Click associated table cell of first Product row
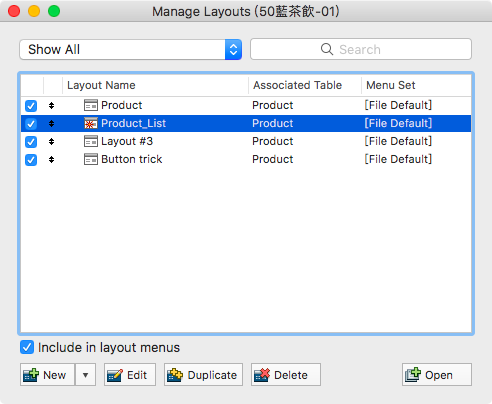This screenshot has width=492, height=404. coord(273,105)
